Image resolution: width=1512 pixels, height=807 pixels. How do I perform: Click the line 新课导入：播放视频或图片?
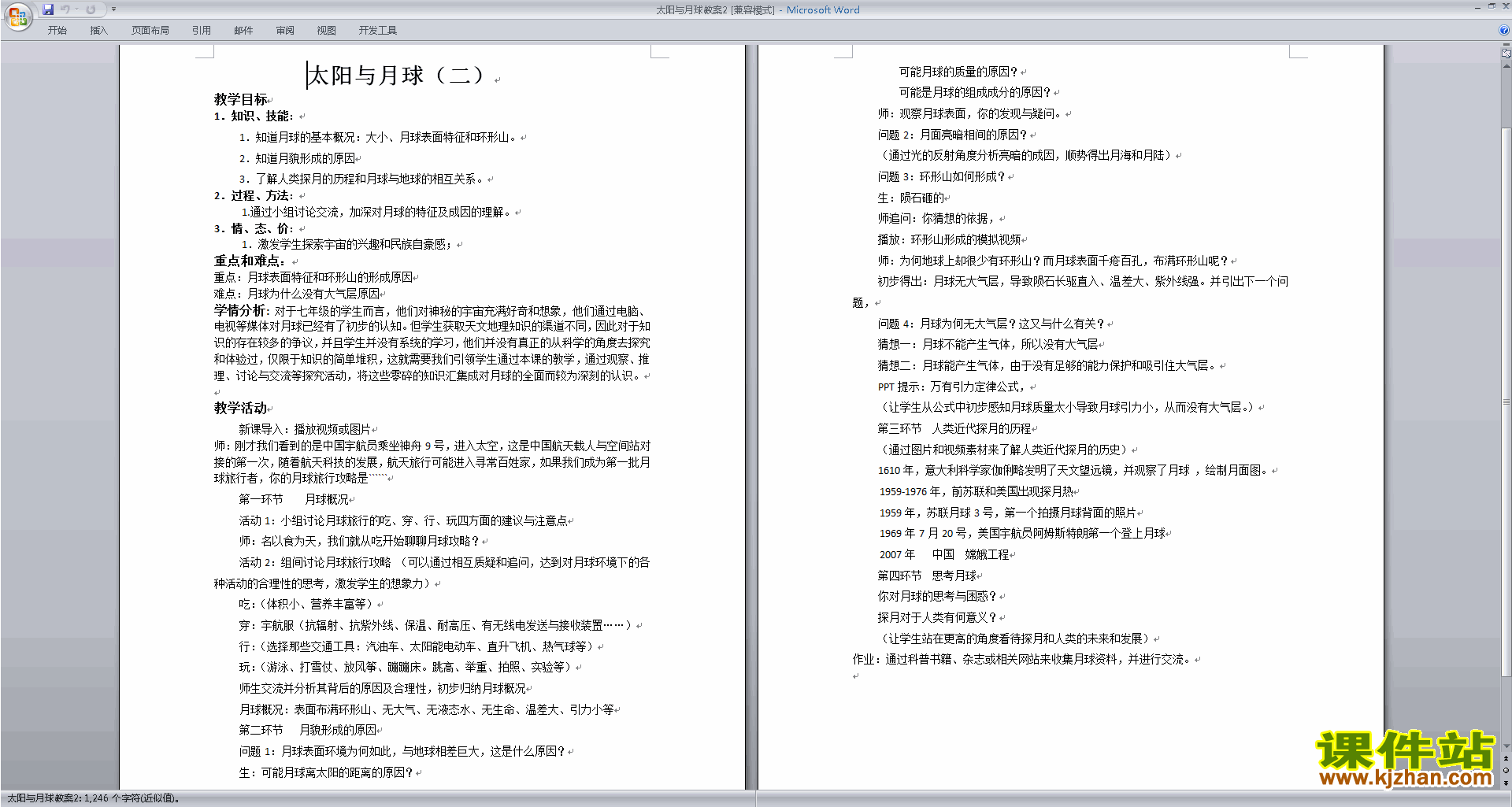point(305,429)
